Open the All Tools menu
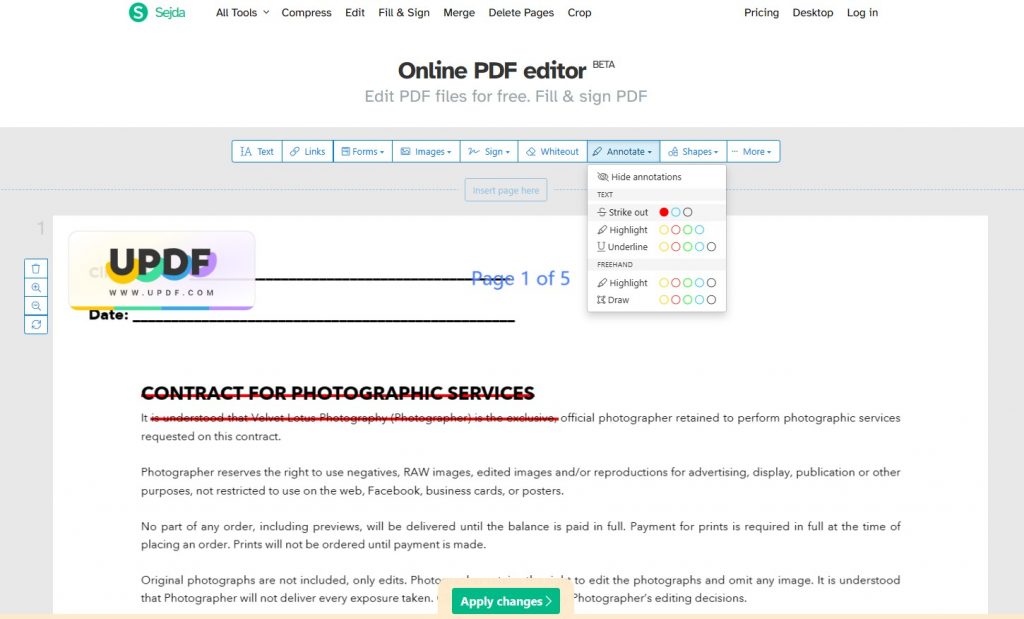1024x619 pixels. (x=237, y=13)
